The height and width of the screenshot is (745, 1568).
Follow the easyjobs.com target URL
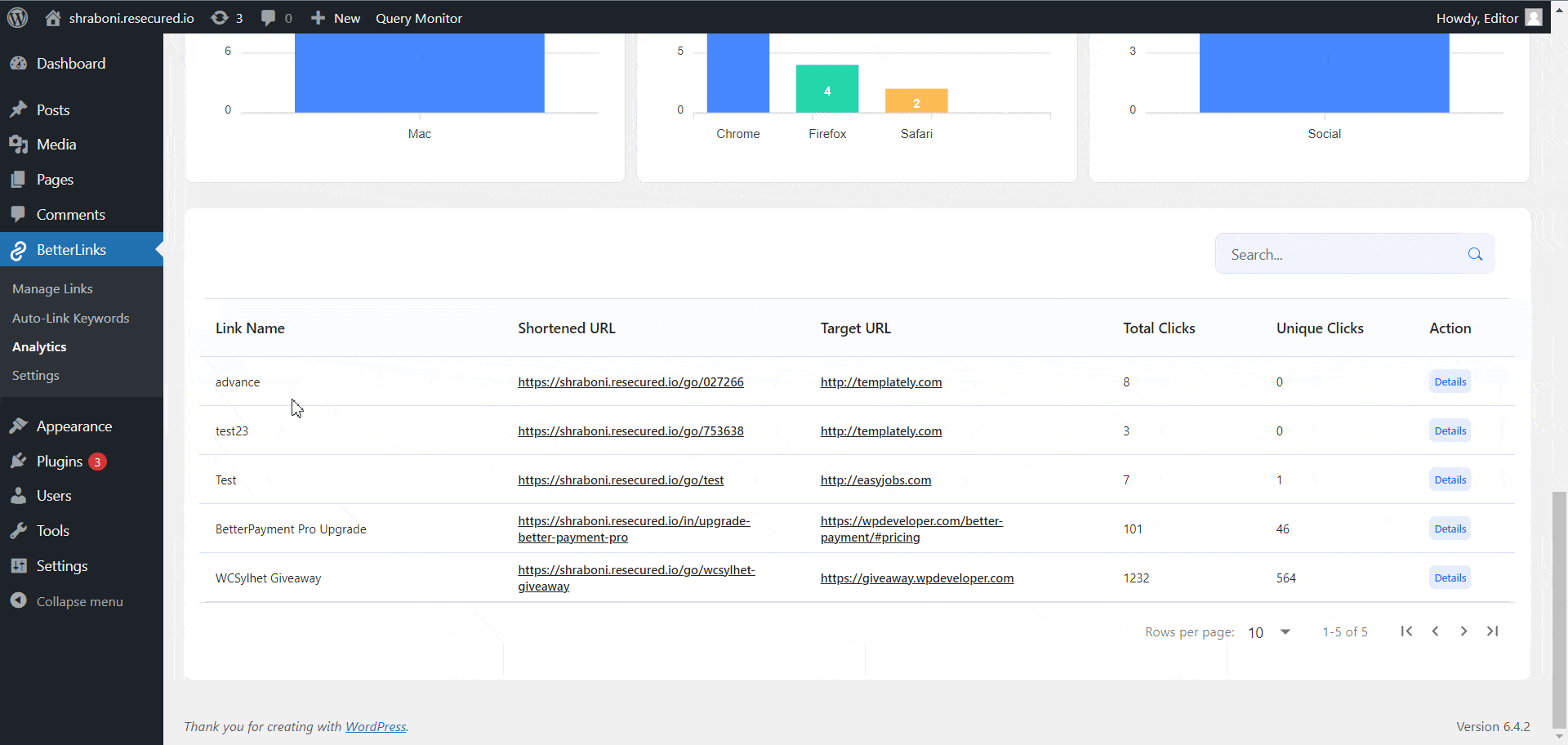tap(875, 480)
